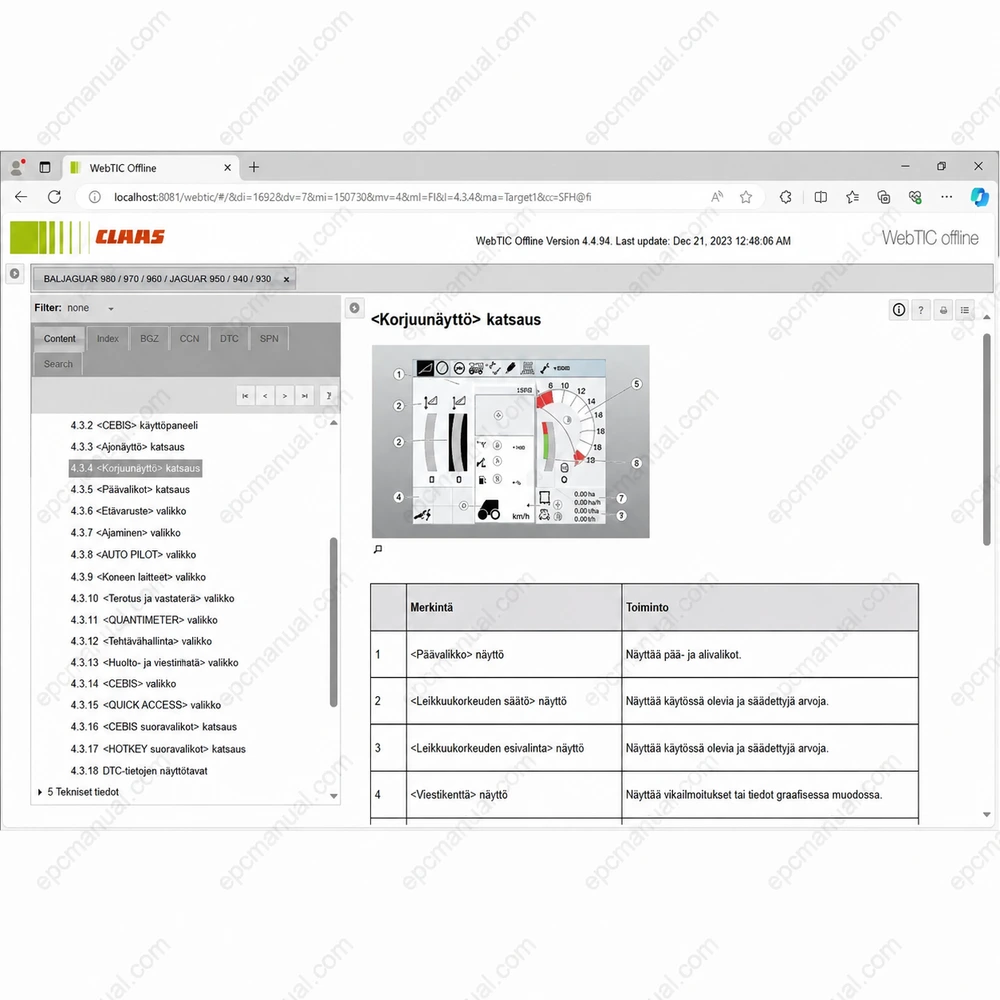Open browser settings and more menu

946,197
